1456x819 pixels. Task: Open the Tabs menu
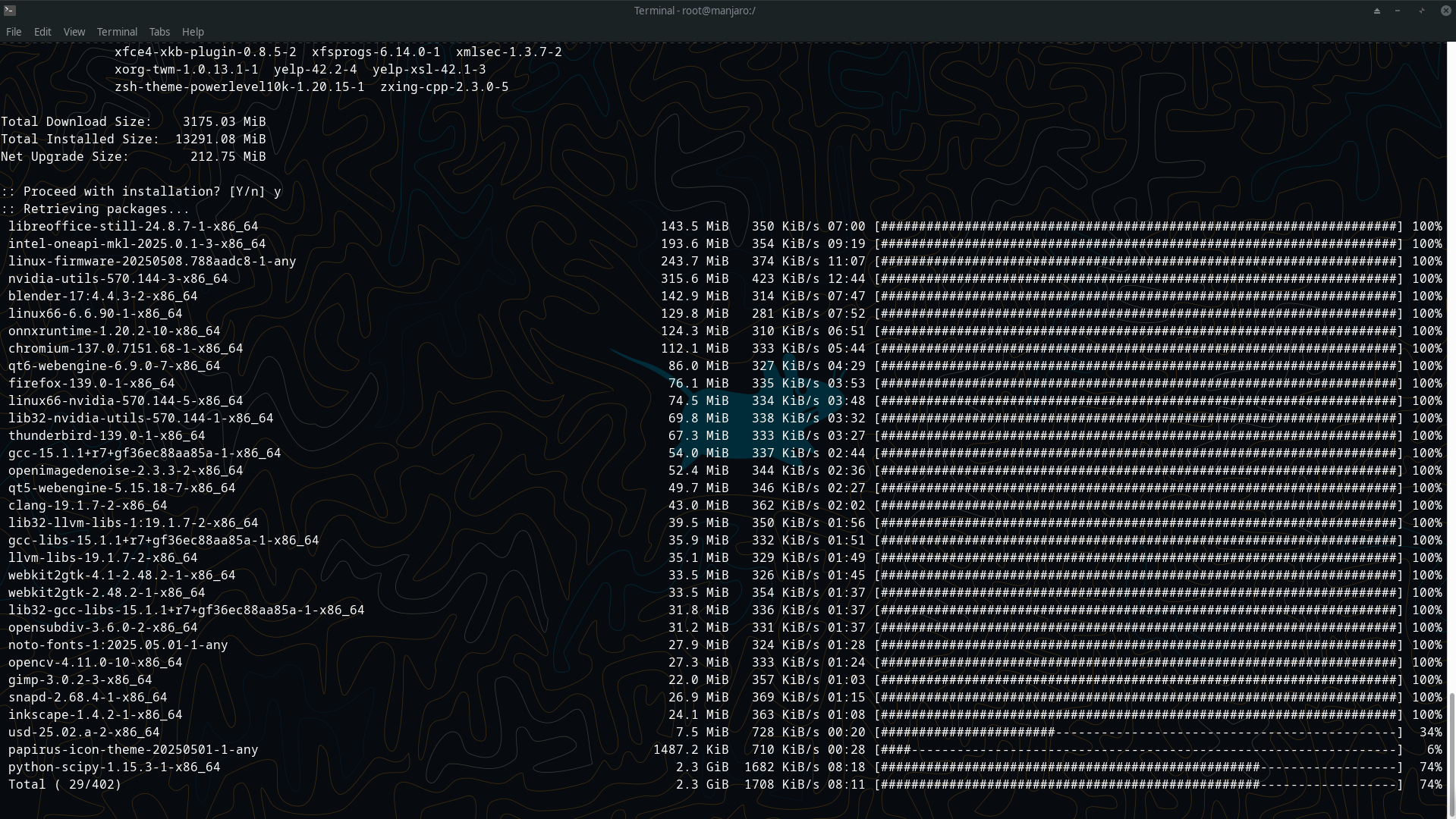click(x=159, y=32)
